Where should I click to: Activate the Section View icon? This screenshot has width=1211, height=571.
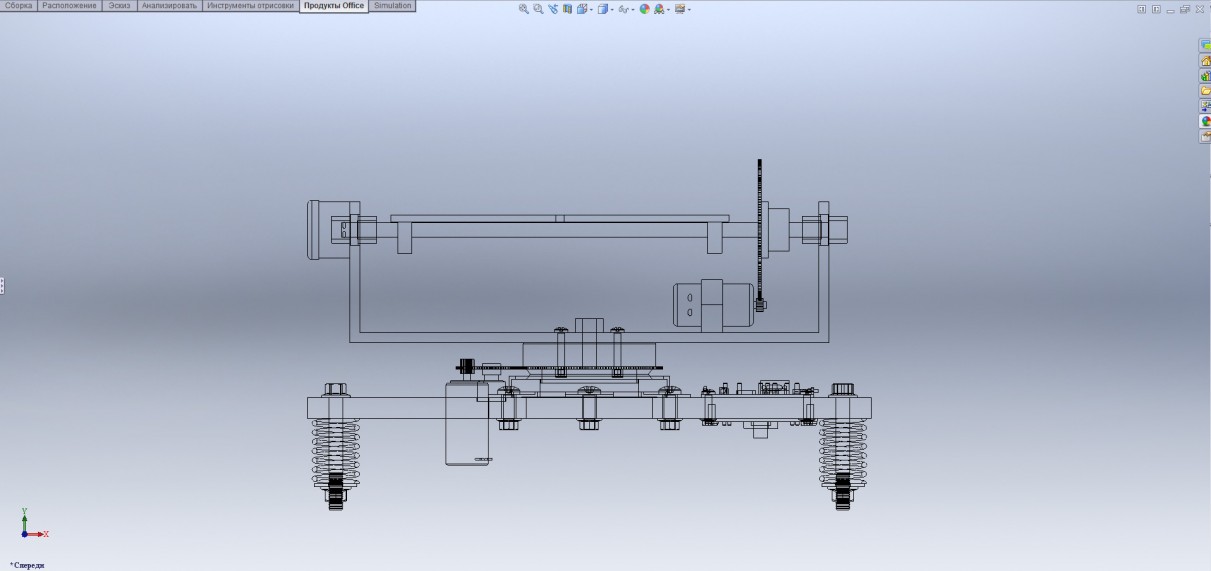coord(567,9)
